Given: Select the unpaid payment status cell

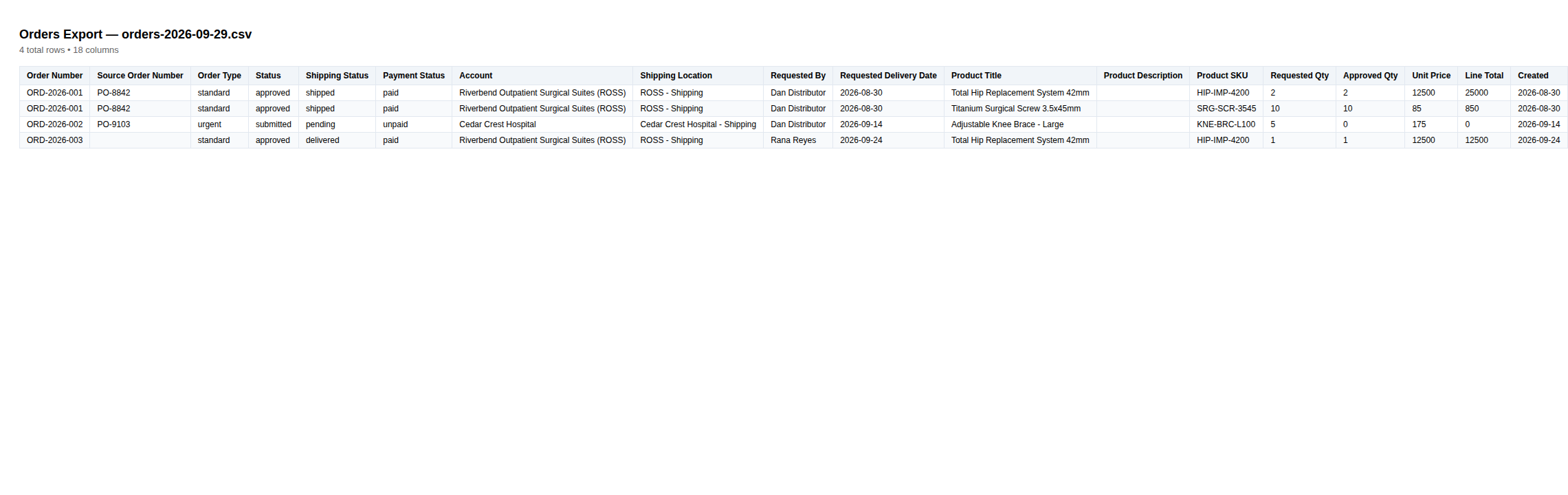Looking at the screenshot, I should pos(414,124).
